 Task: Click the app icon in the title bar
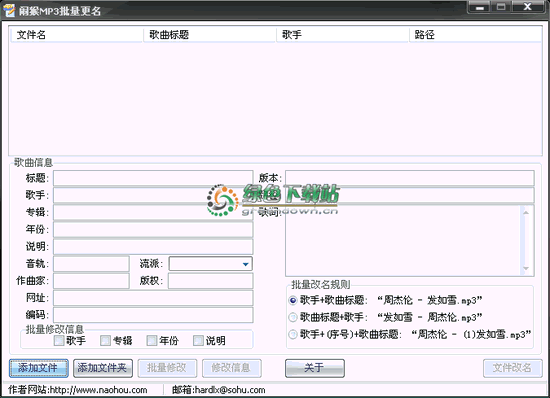[9, 10]
